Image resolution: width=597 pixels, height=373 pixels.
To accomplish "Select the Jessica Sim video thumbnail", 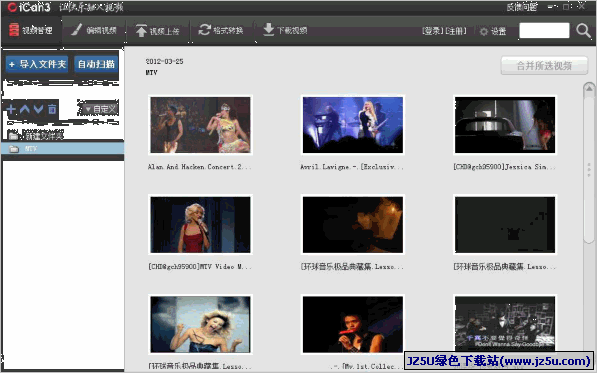I will tap(505, 125).
